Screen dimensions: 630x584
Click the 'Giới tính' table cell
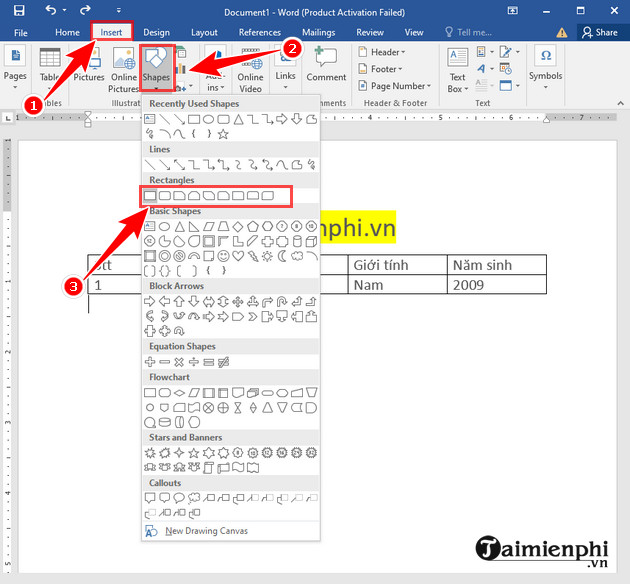(x=397, y=265)
